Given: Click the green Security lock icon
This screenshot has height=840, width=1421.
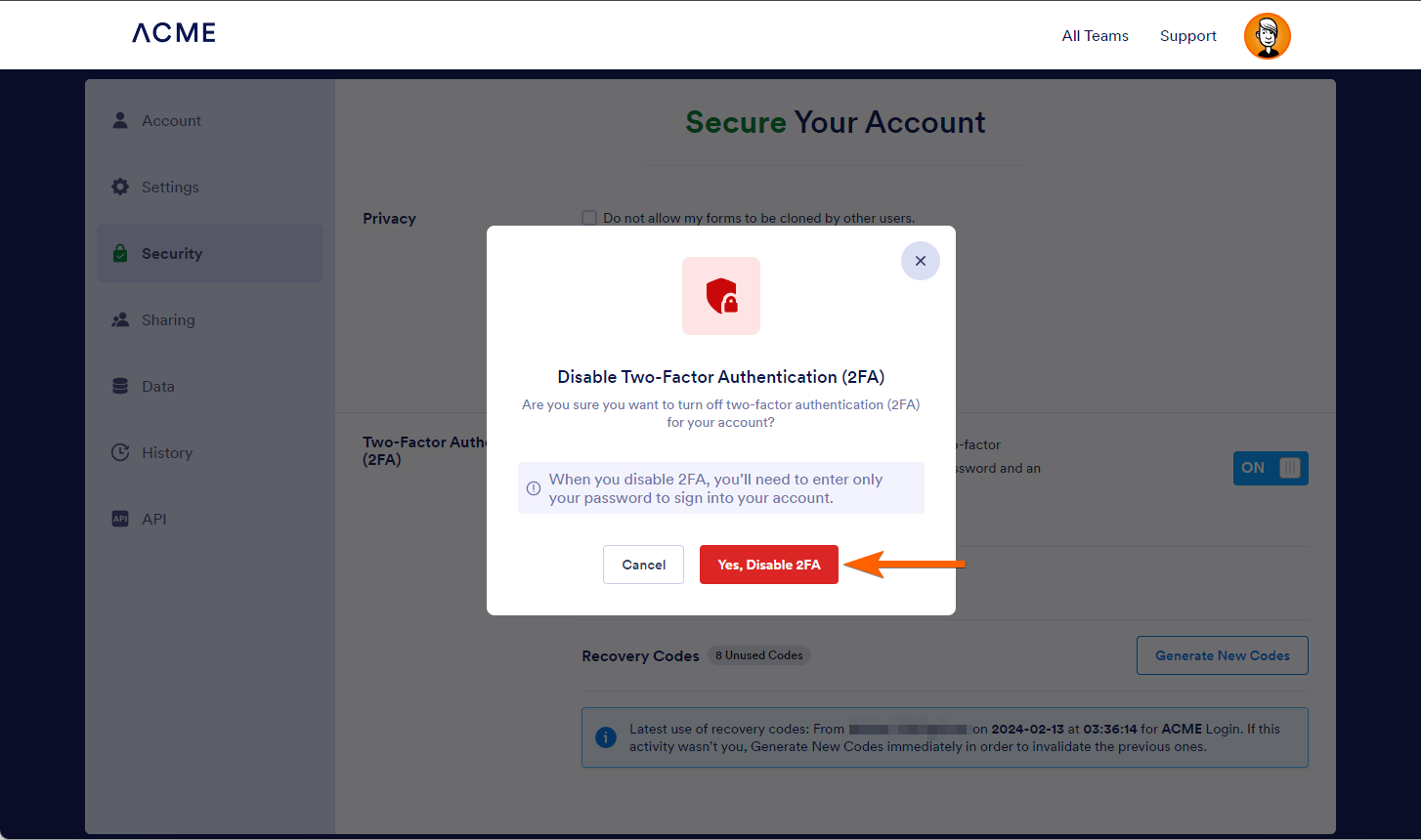Looking at the screenshot, I should pyautogui.click(x=120, y=253).
